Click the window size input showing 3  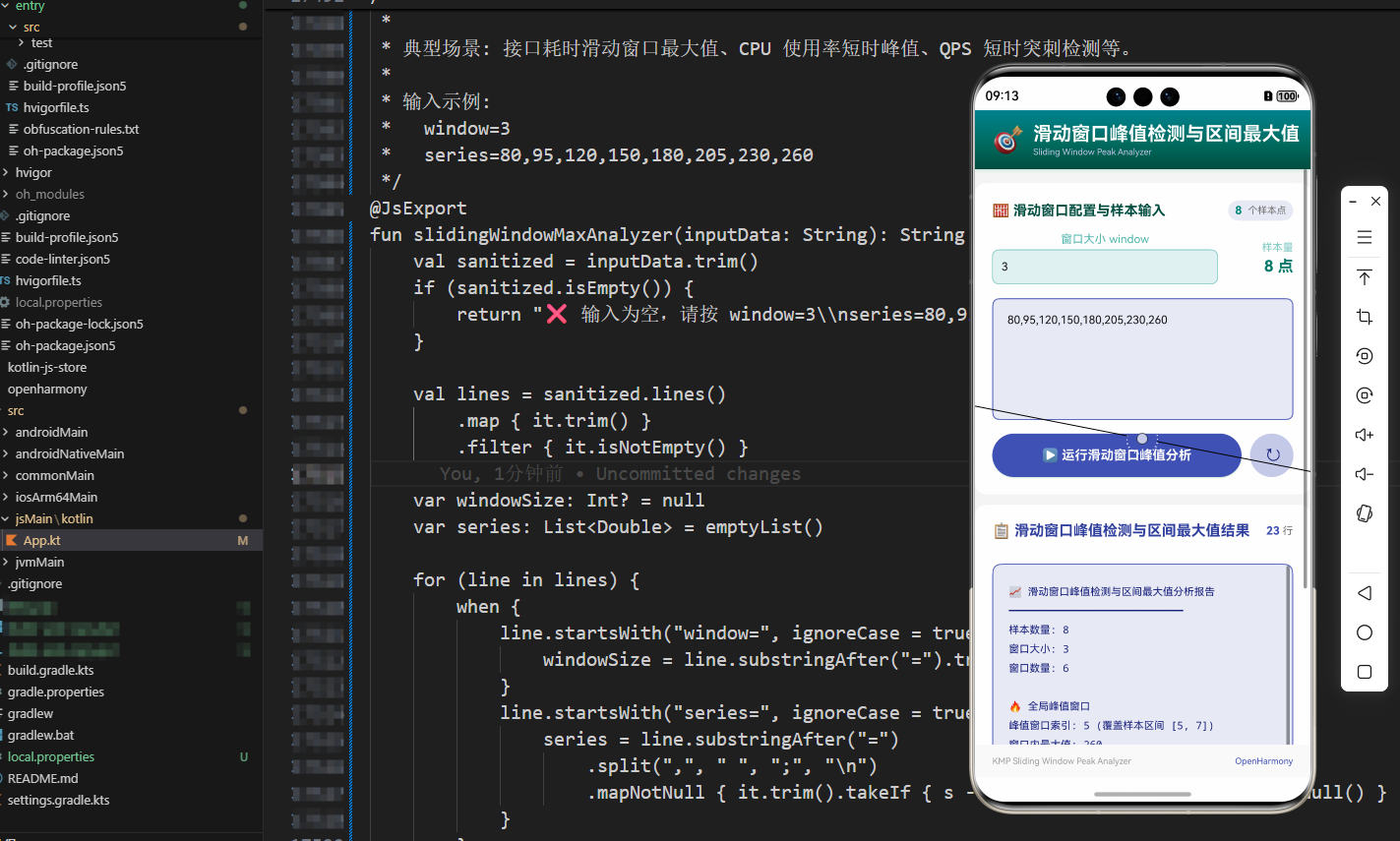[x=1104, y=267]
